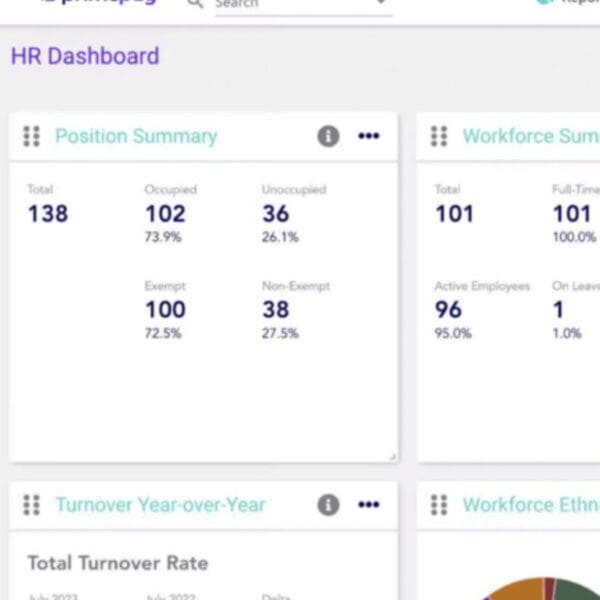Screen dimensions: 600x600
Task: Click the Workforce Summary card title
Action: click(531, 136)
